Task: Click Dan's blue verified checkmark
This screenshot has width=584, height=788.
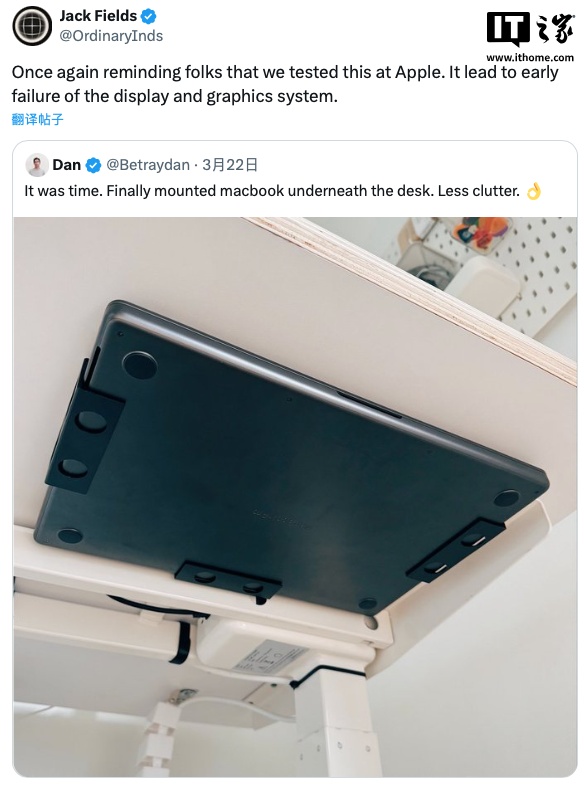Action: click(x=93, y=165)
